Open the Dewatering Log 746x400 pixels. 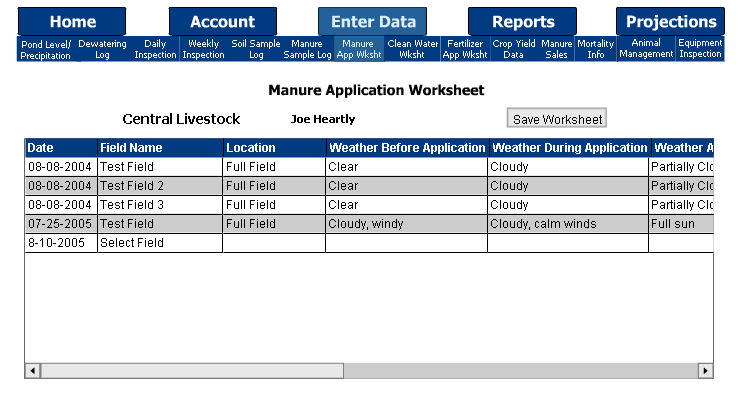tap(102, 49)
